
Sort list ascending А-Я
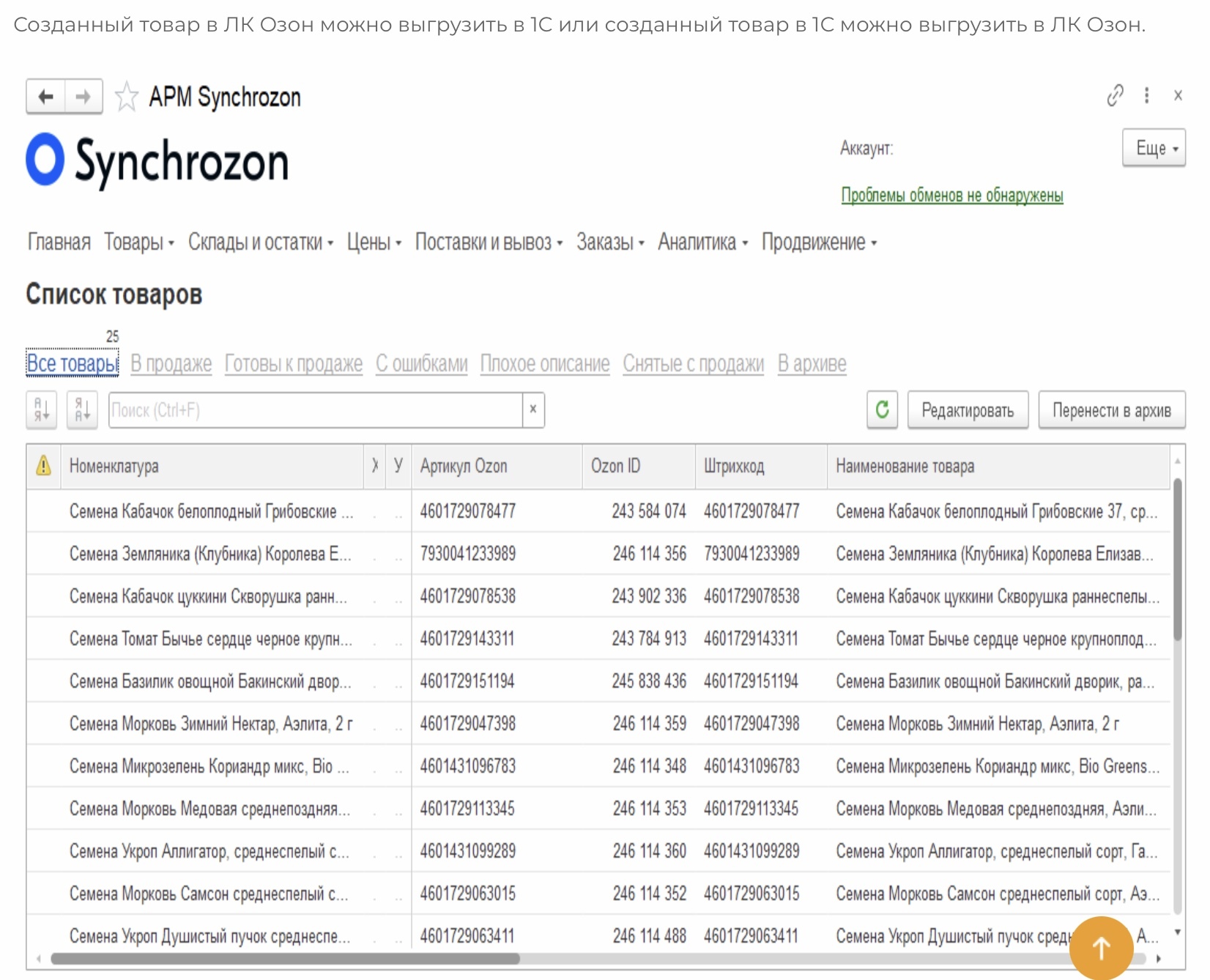[x=42, y=410]
